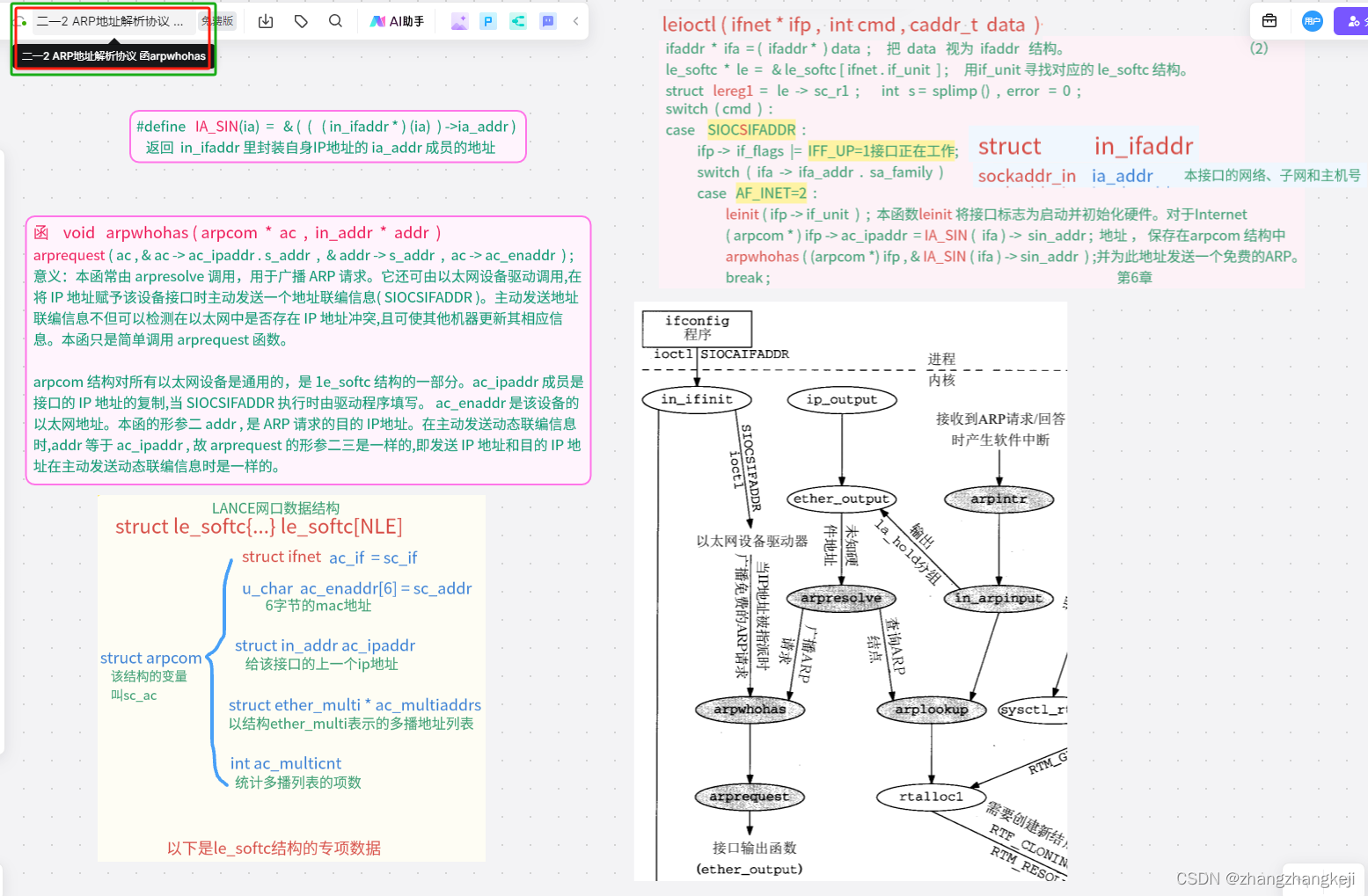Viewport: 1368px width, 896px height.
Task: Open the AI助手 assistant
Action: pyautogui.click(x=397, y=21)
